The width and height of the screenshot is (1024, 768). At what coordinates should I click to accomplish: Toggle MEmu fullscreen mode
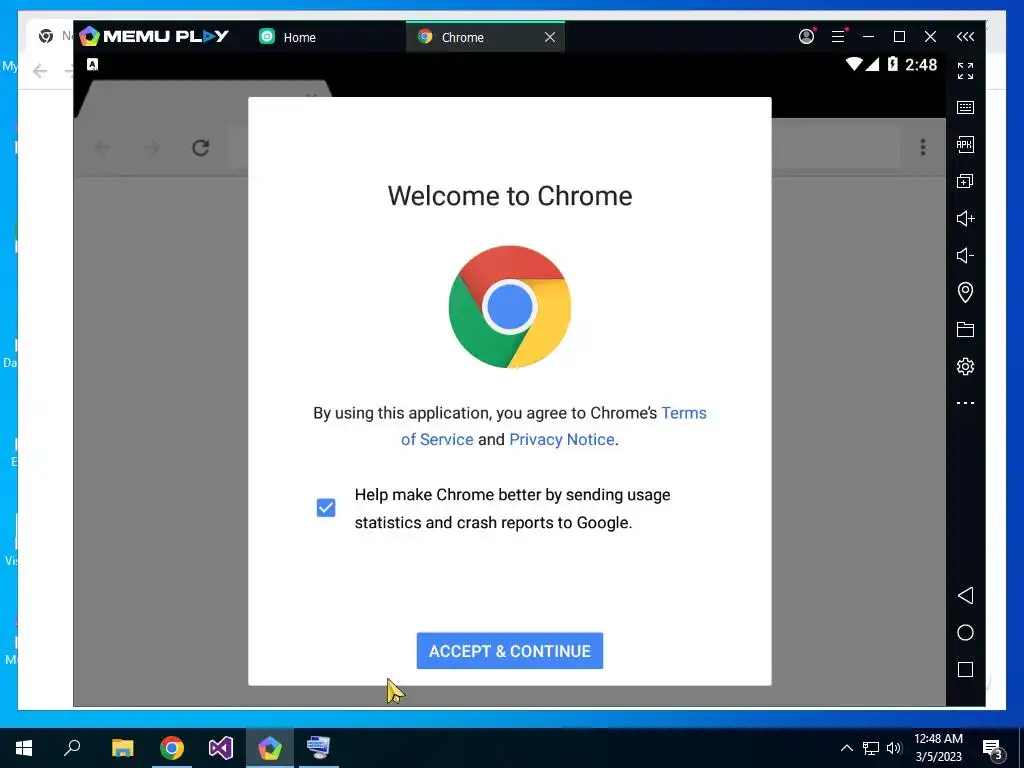965,71
